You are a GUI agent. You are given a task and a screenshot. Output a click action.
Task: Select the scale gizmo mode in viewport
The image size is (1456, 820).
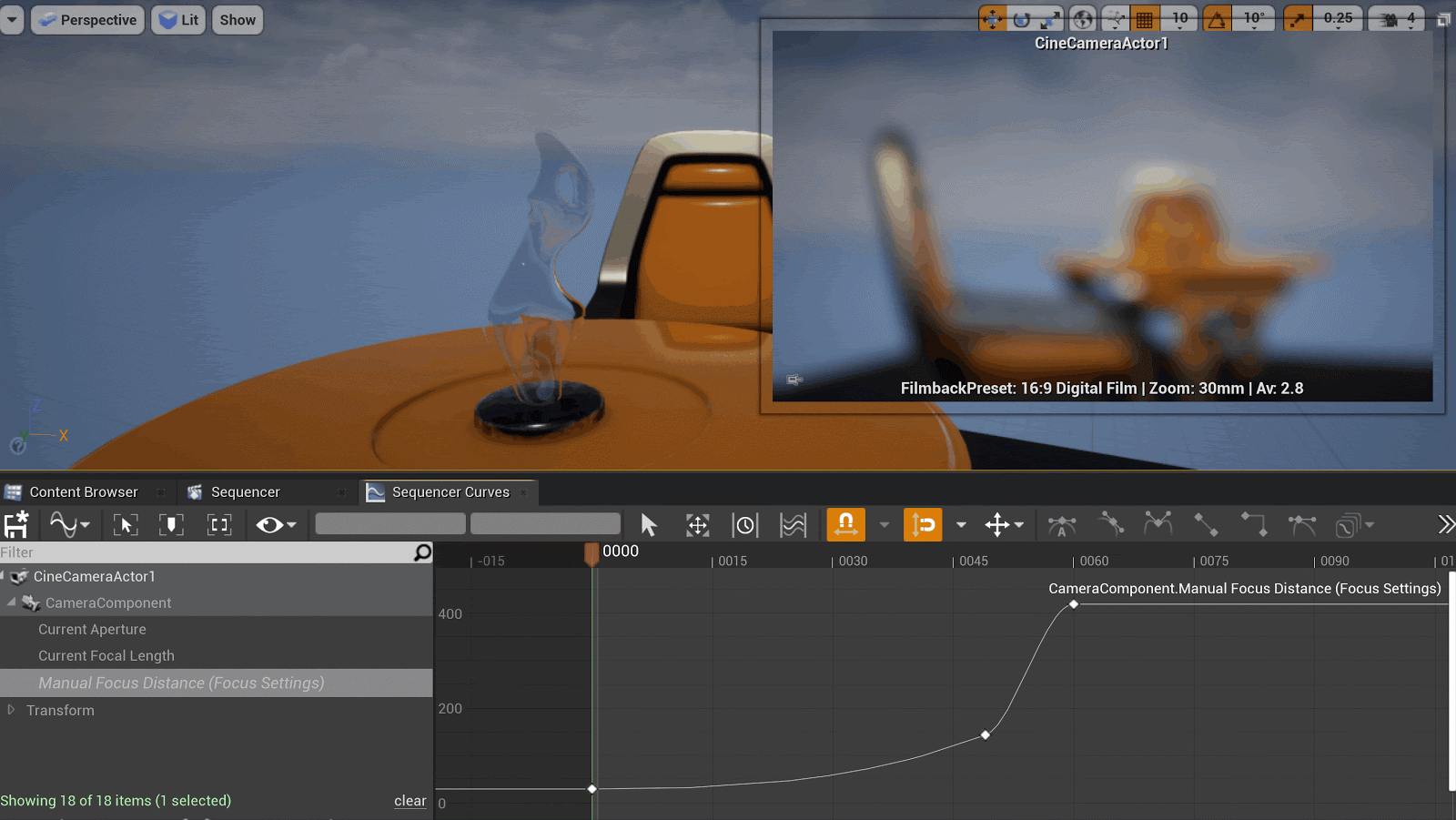[1051, 19]
